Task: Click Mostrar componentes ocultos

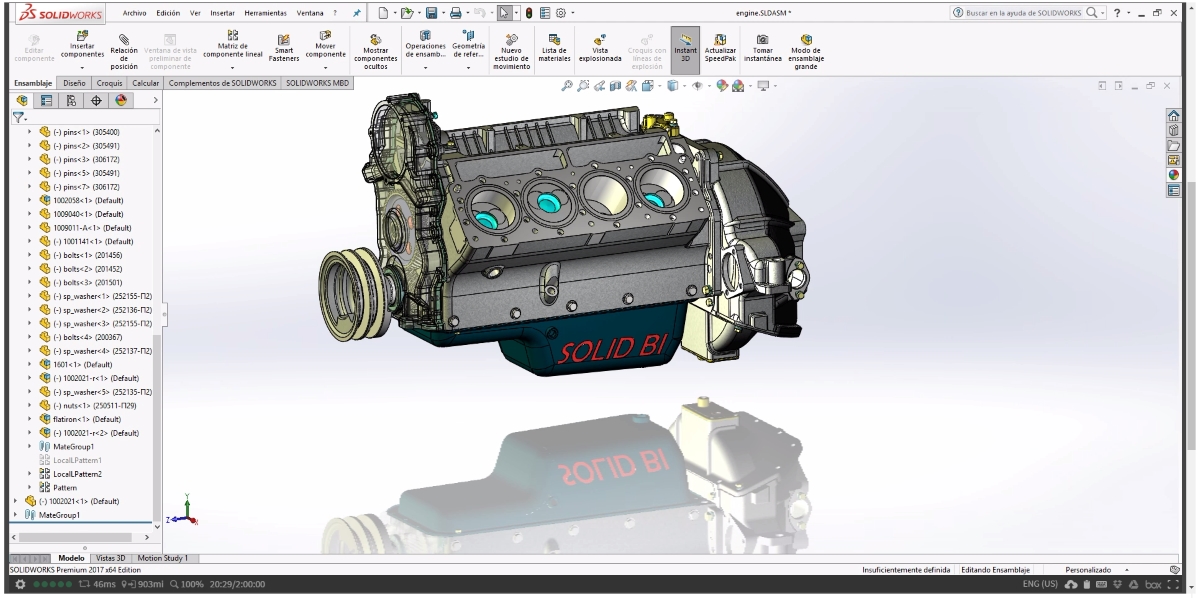Action: [376, 52]
